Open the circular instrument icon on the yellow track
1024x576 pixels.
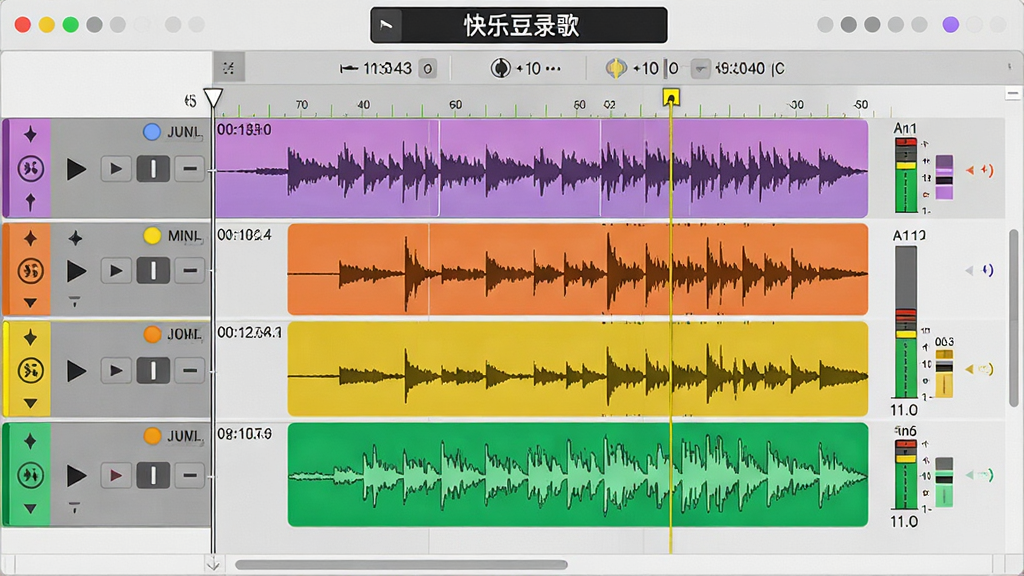pyautogui.click(x=30, y=370)
